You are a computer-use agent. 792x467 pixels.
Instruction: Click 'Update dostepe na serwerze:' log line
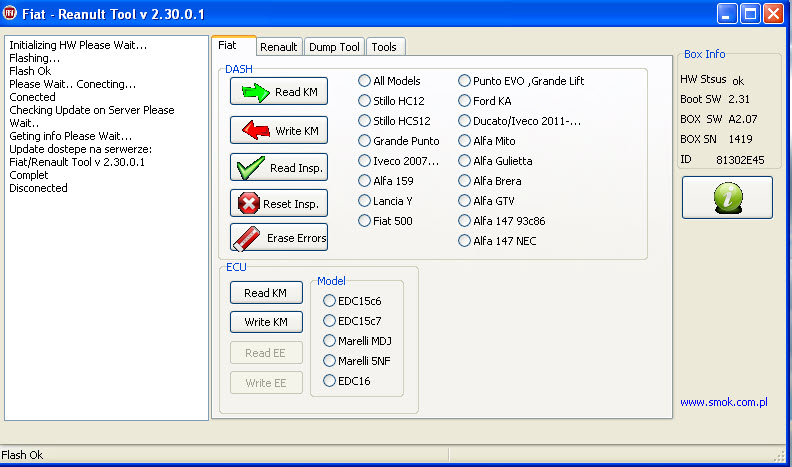pyautogui.click(x=80, y=149)
